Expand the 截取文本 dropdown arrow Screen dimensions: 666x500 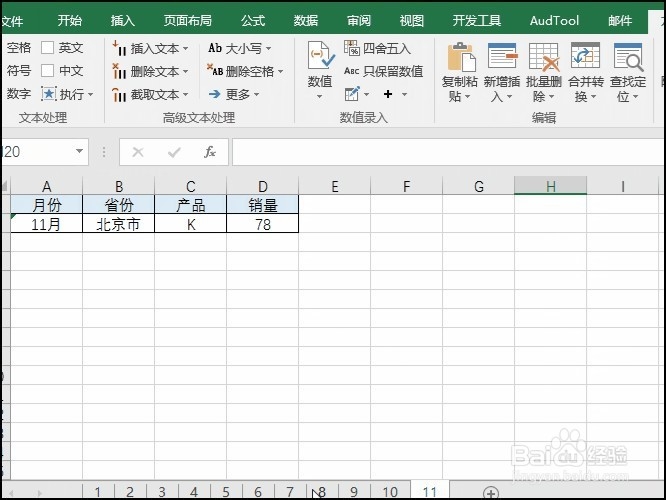[x=186, y=94]
